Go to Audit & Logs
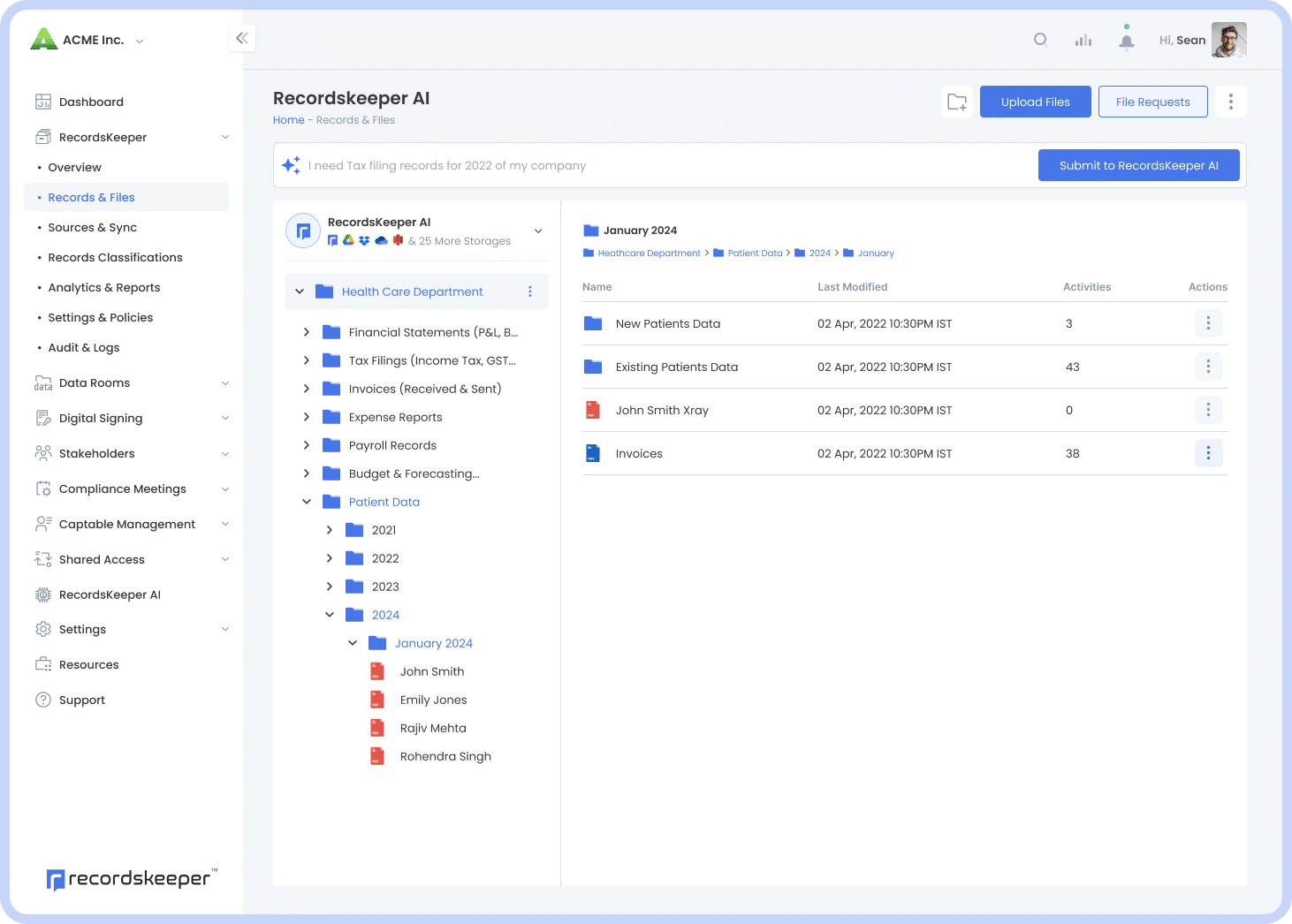Viewport: 1292px width, 924px height. click(x=84, y=347)
